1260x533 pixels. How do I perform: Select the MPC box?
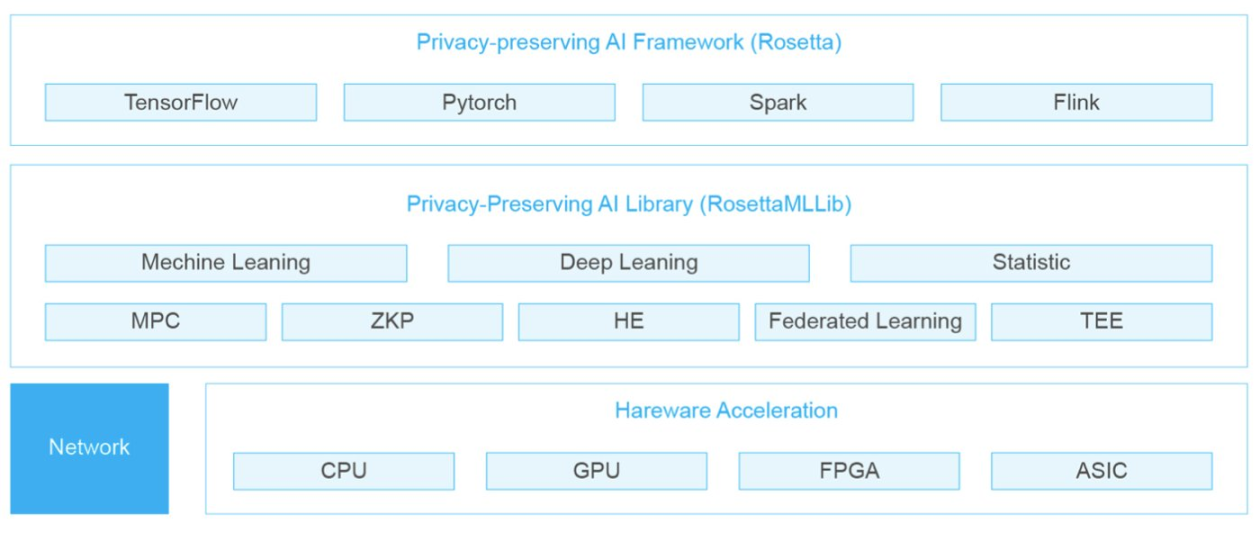pyautogui.click(x=155, y=322)
